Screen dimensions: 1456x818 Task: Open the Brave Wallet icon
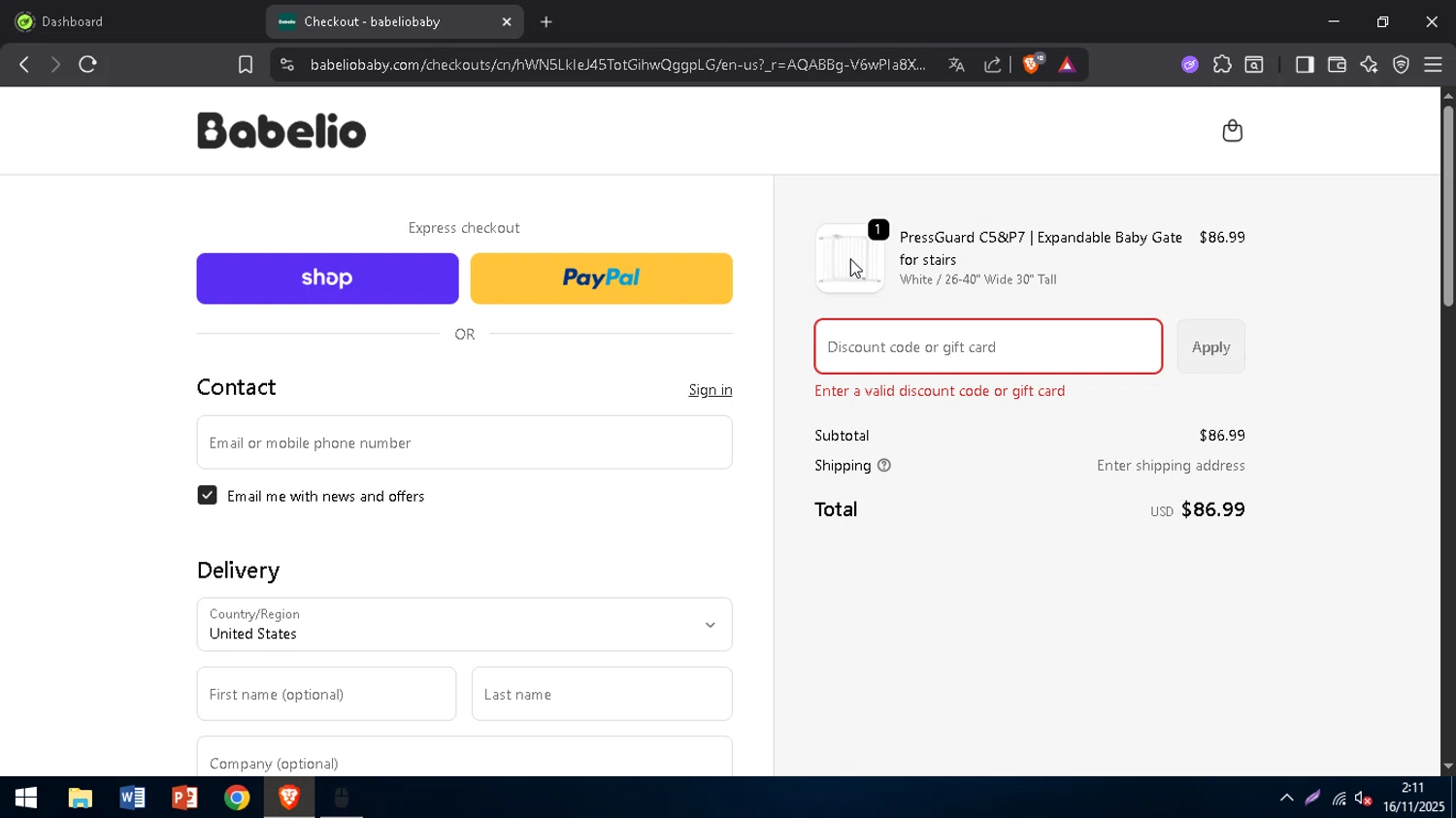tap(1337, 65)
